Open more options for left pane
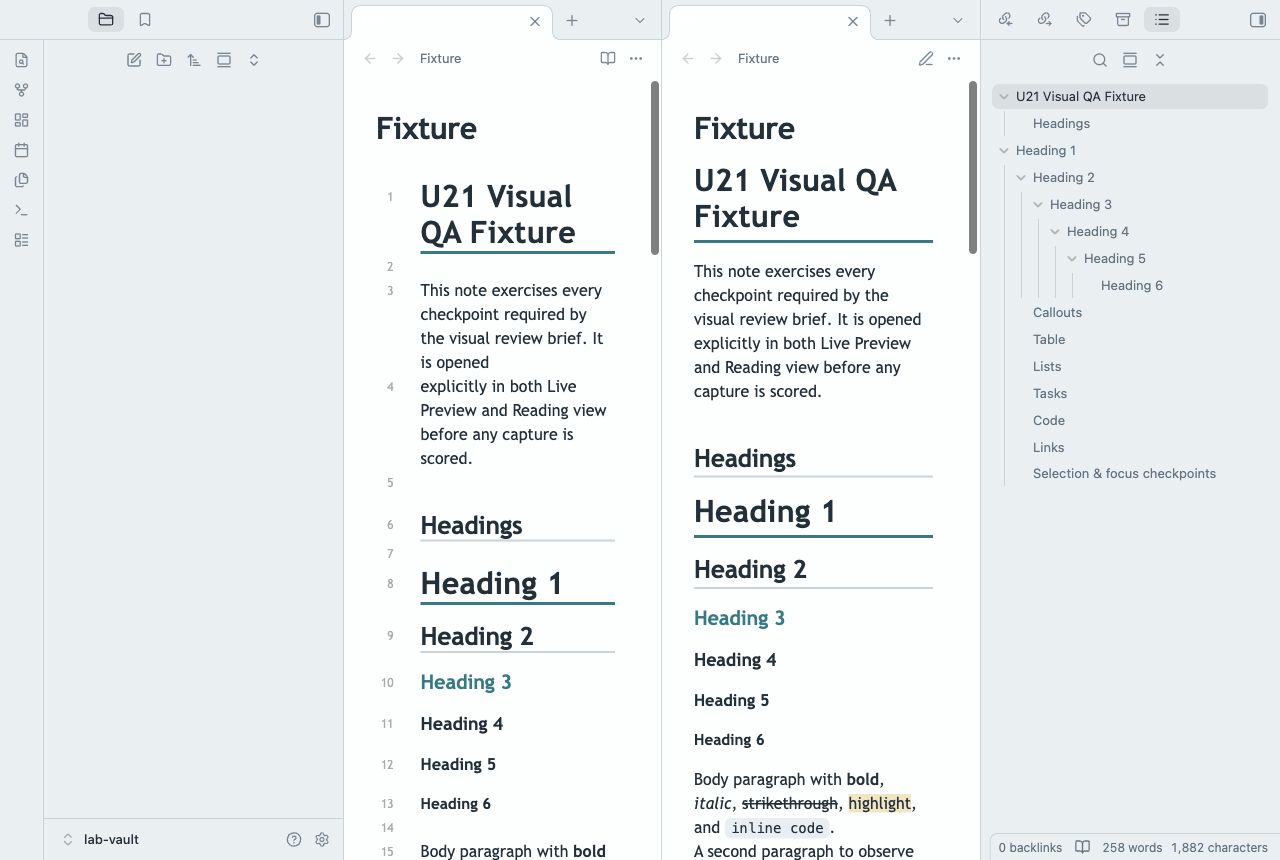The height and width of the screenshot is (860, 1280). pos(636,58)
